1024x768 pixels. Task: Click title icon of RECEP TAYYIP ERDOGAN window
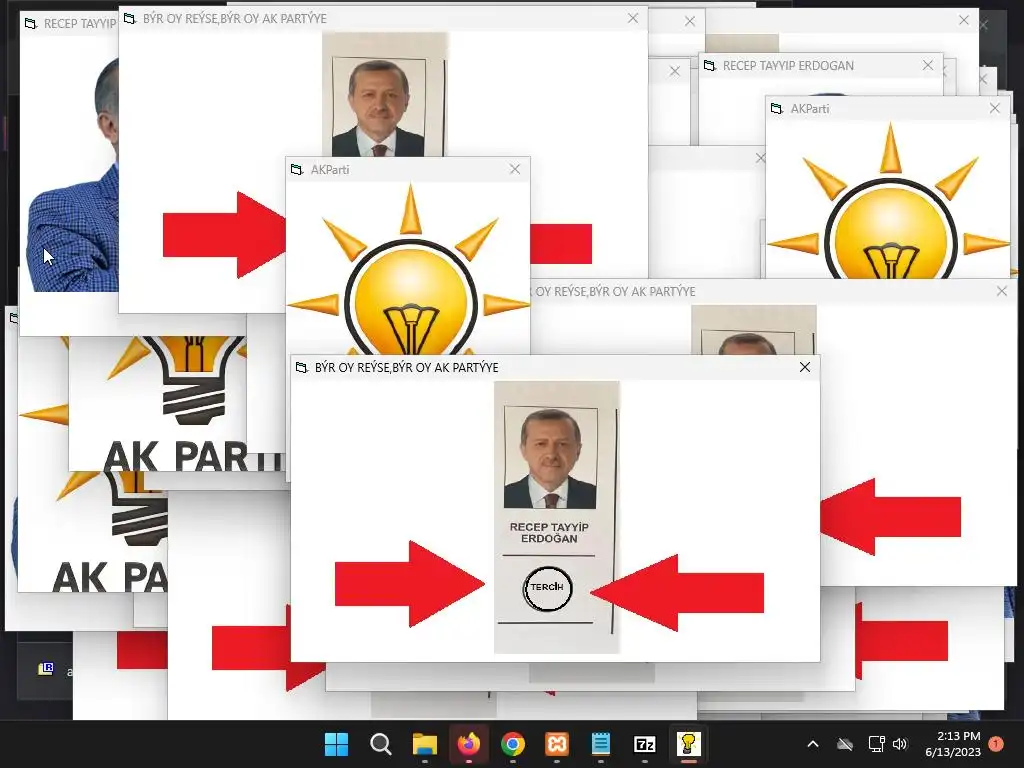click(x=709, y=65)
